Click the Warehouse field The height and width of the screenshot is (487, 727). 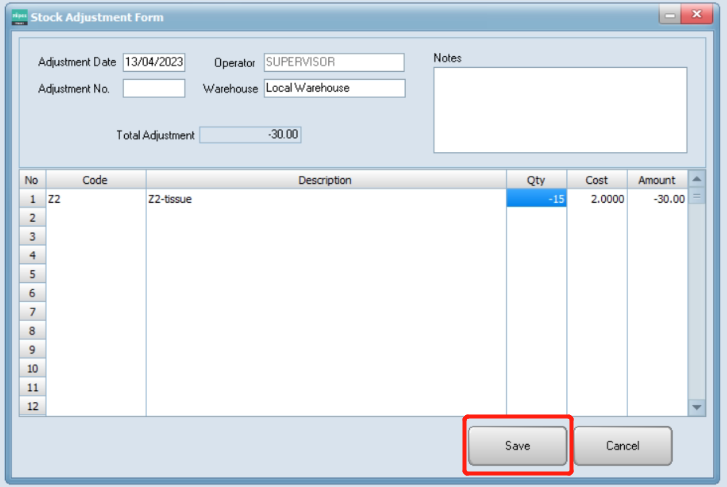click(x=334, y=88)
